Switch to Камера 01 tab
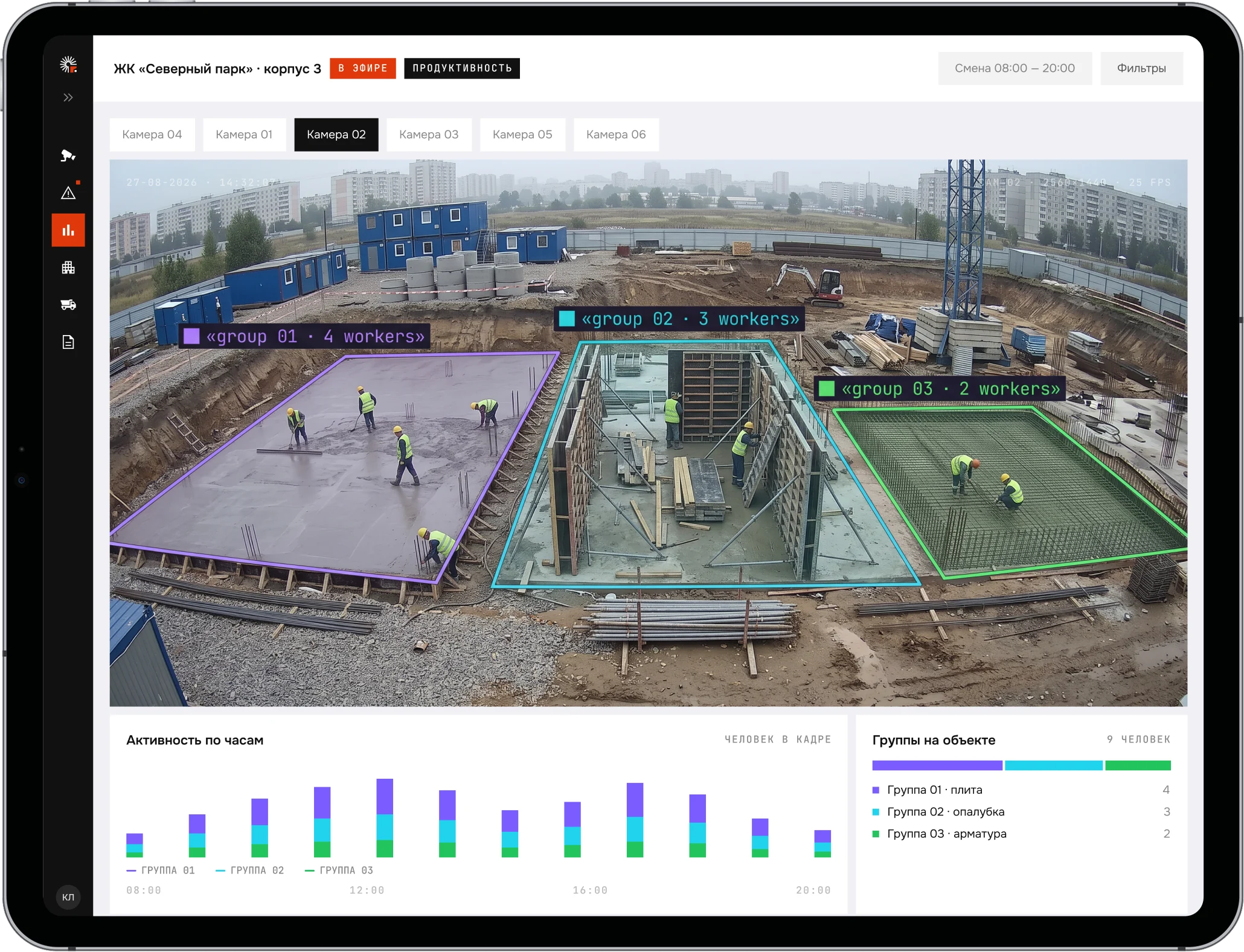 tap(244, 135)
